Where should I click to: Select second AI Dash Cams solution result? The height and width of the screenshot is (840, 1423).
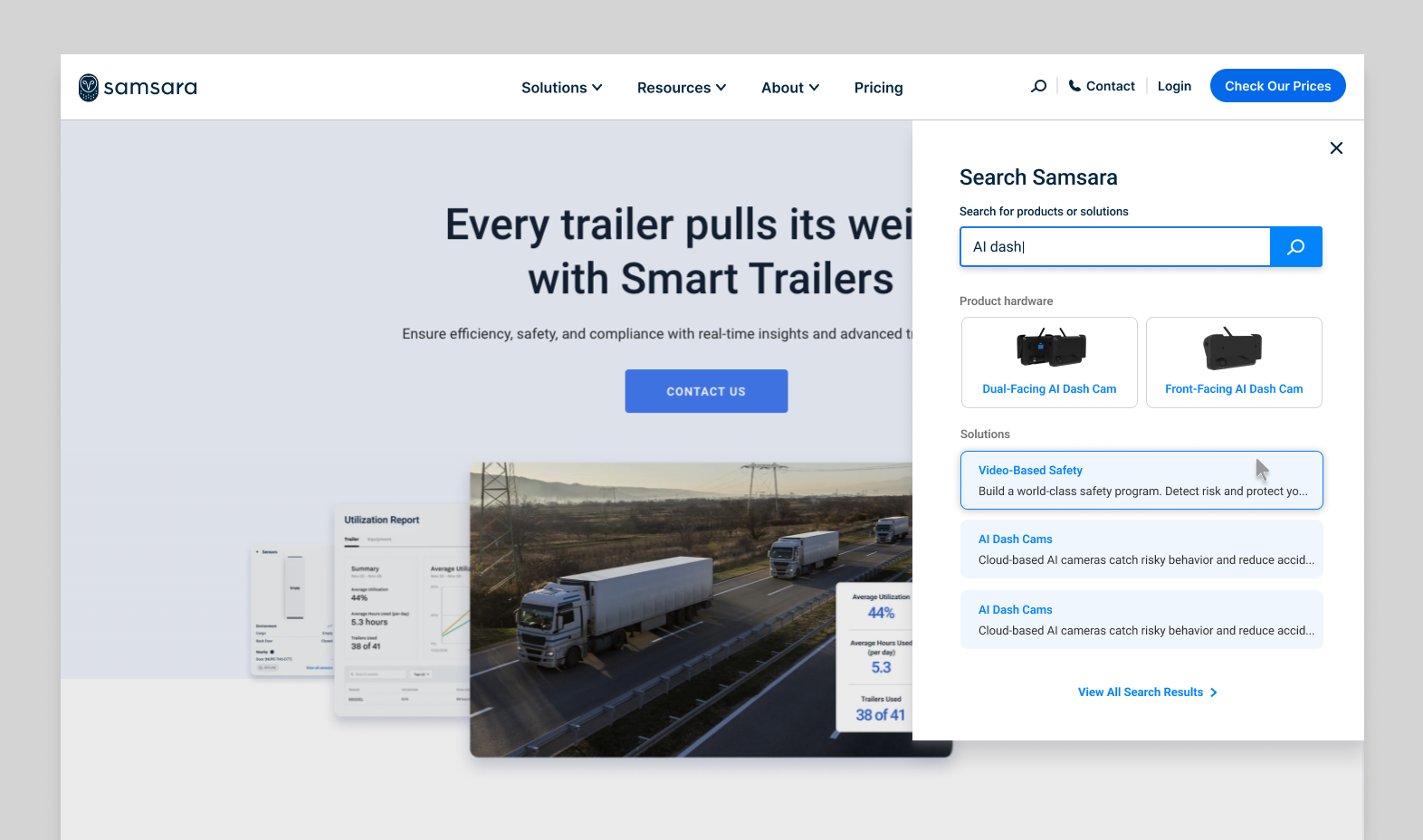pyautogui.click(x=1141, y=620)
